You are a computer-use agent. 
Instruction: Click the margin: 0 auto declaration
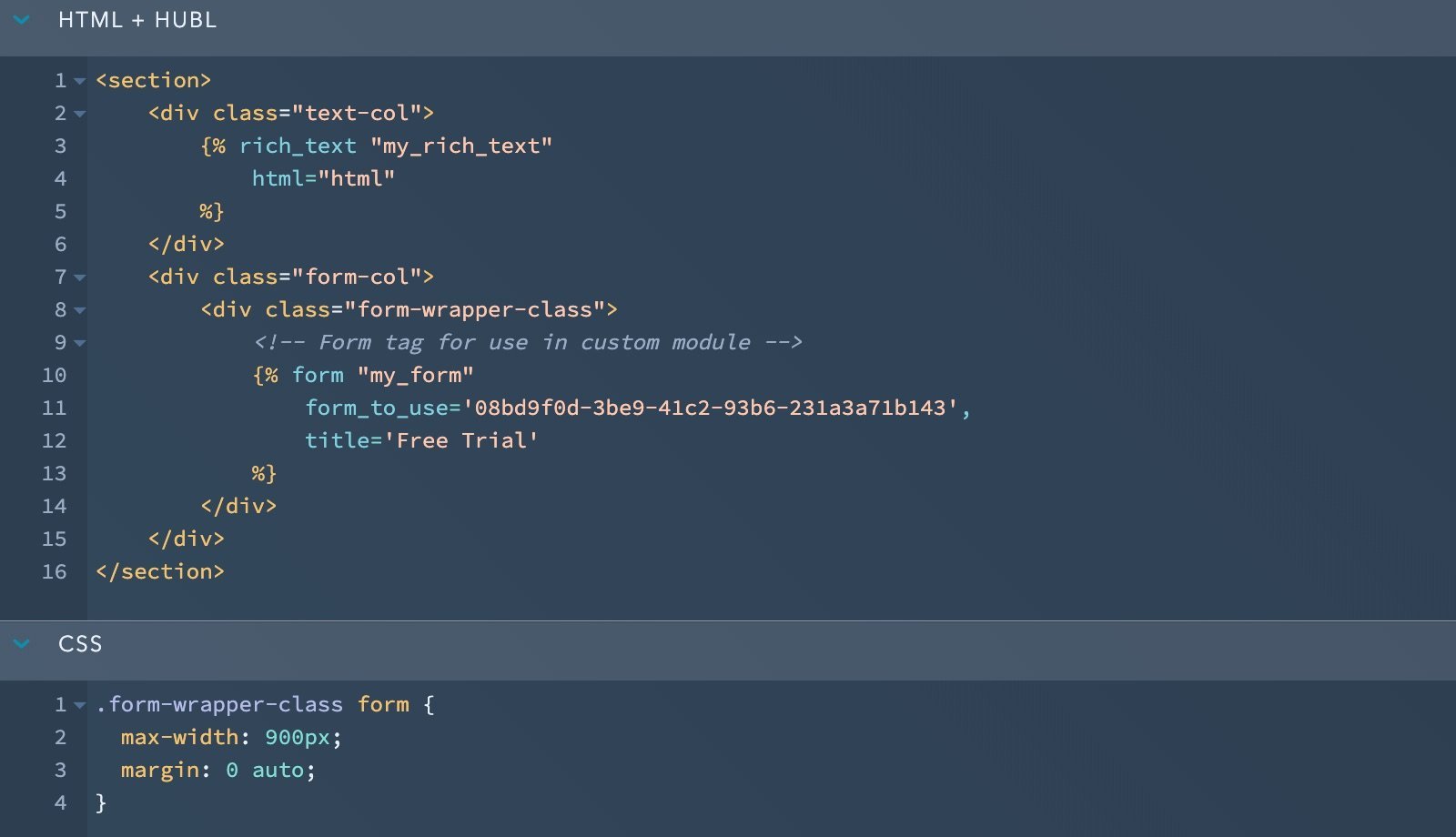click(x=218, y=770)
